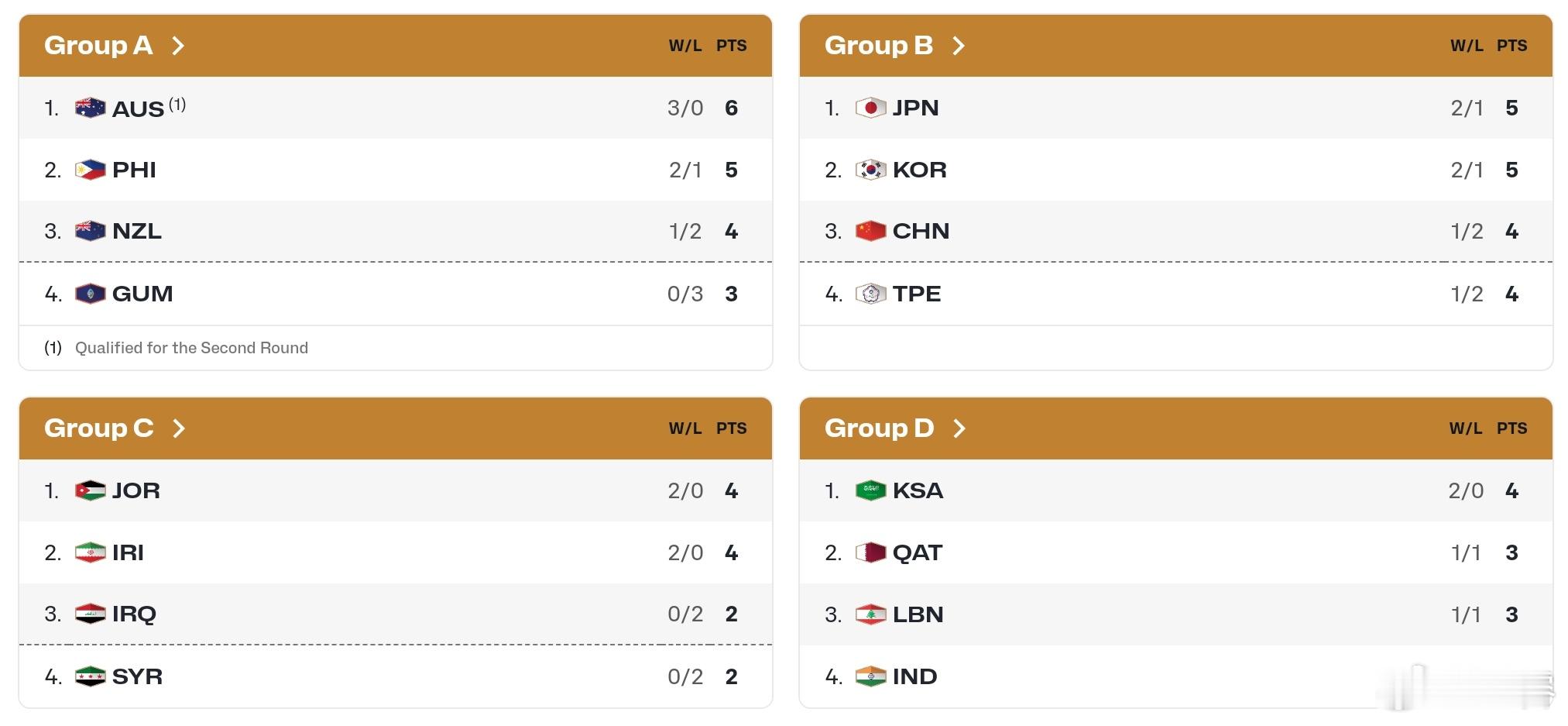Click the SYR team row name
The width and height of the screenshot is (1568, 726).
click(x=137, y=676)
